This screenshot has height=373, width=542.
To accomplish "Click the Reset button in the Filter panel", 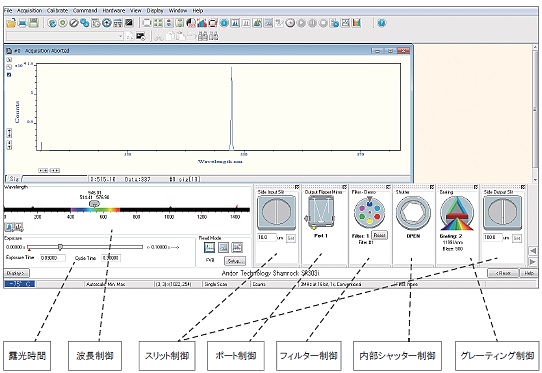I will [380, 235].
